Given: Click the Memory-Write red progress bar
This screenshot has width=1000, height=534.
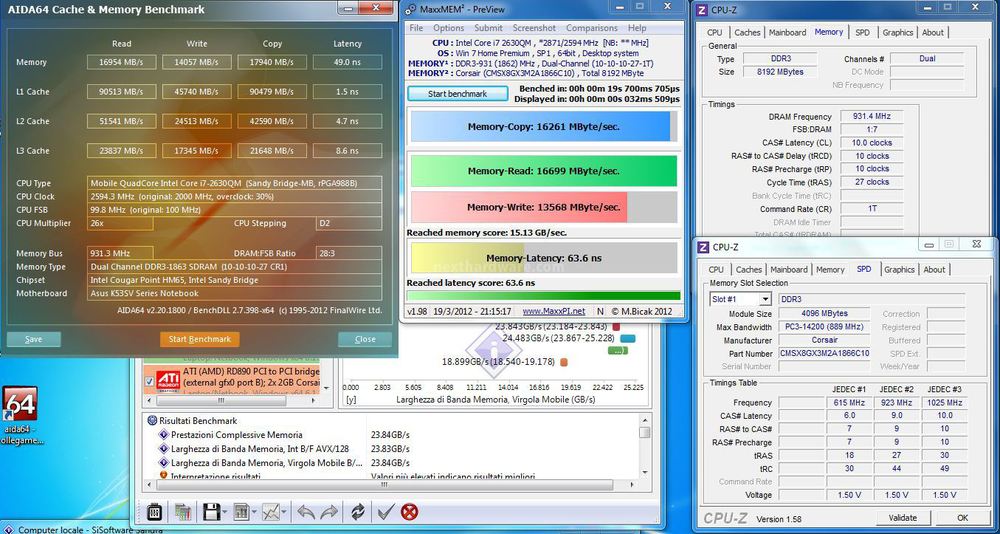Looking at the screenshot, I should [x=543, y=207].
